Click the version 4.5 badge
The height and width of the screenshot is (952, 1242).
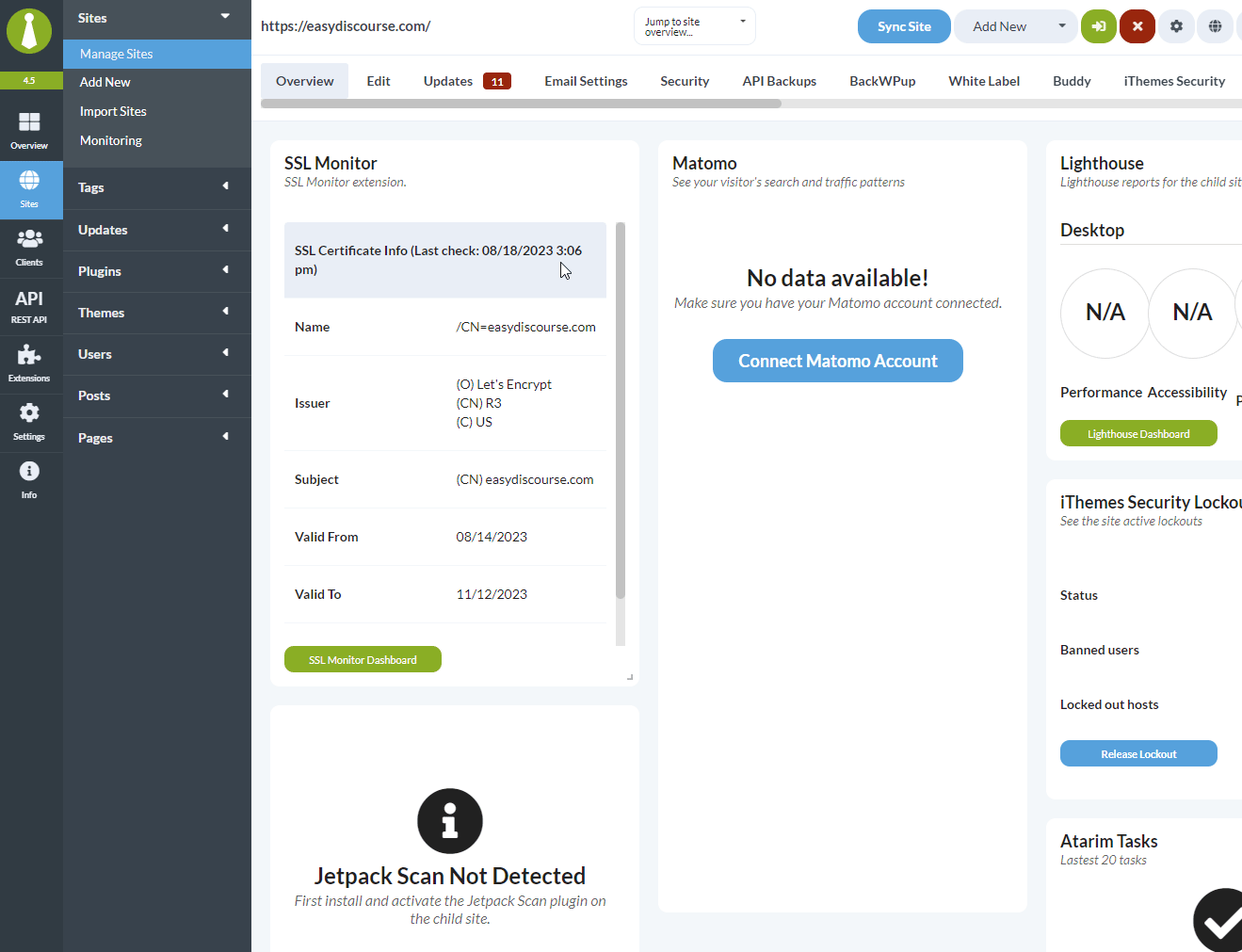pyautogui.click(x=29, y=81)
